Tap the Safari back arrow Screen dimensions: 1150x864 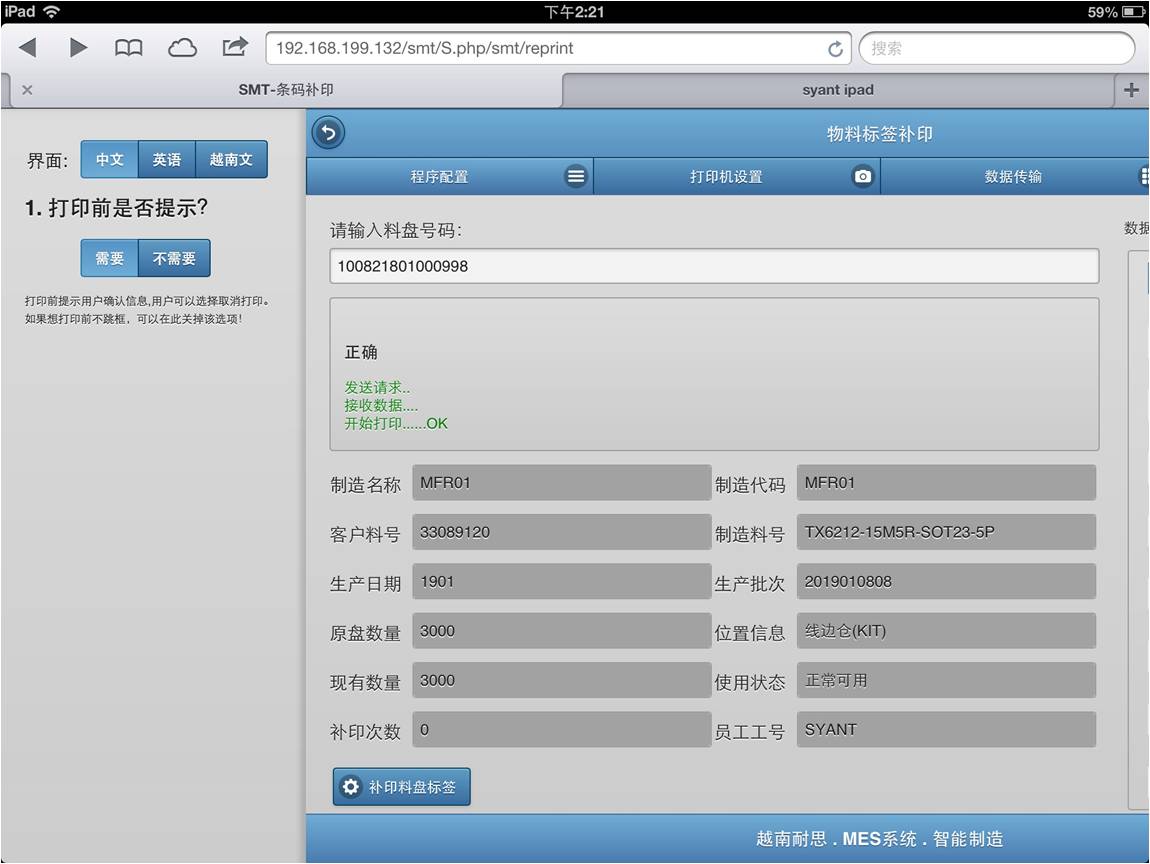(x=27, y=47)
